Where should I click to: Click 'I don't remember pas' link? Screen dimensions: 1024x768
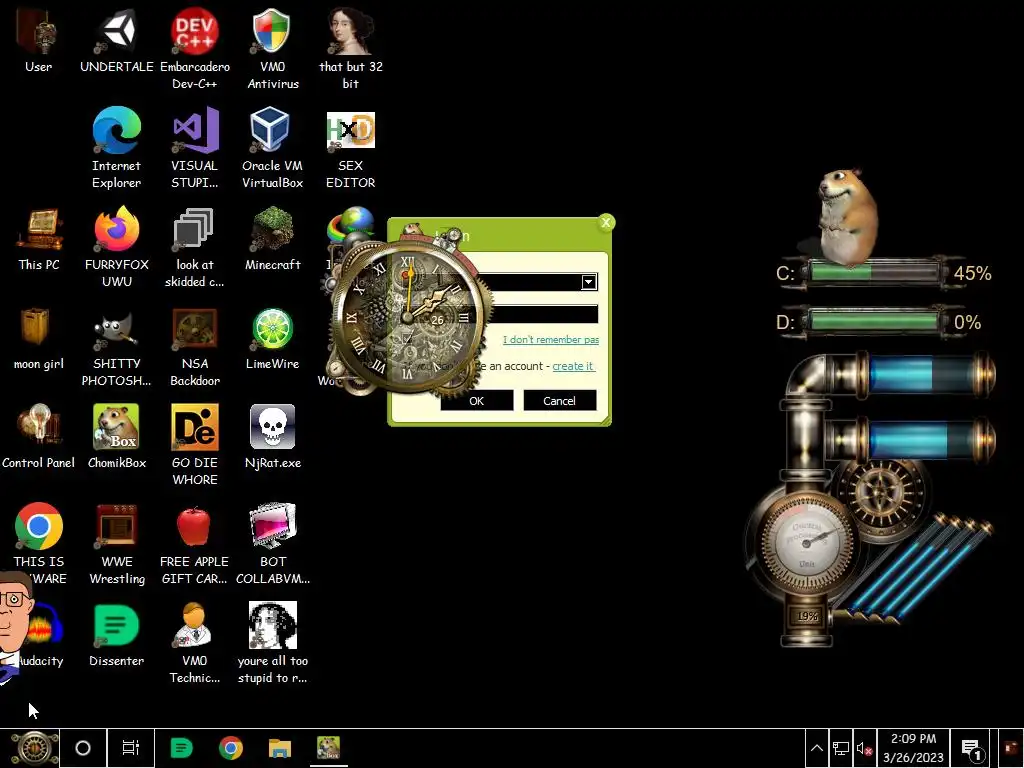[x=551, y=340]
